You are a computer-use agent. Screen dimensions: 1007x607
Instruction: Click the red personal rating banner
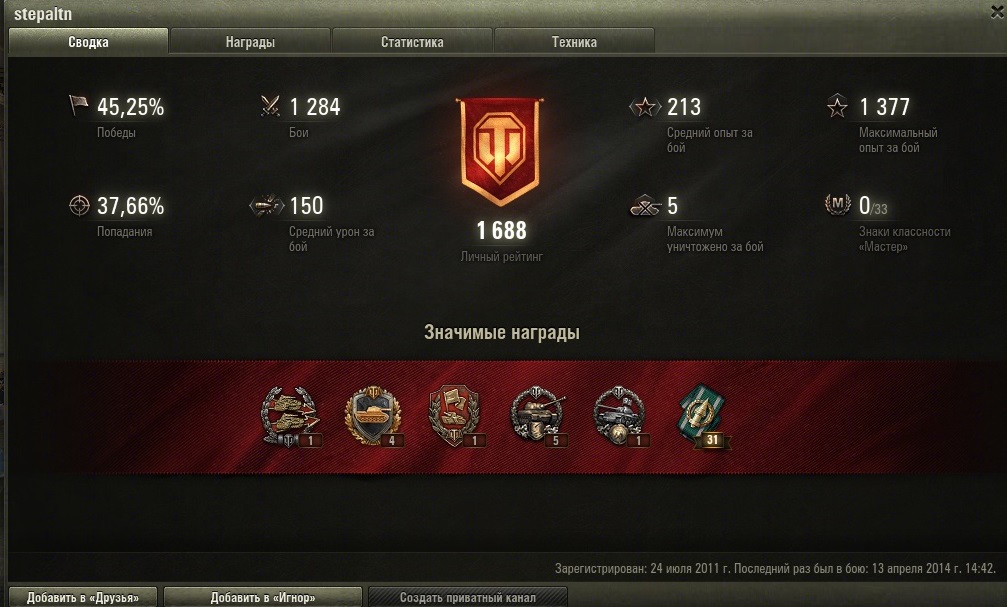pyautogui.click(x=500, y=151)
